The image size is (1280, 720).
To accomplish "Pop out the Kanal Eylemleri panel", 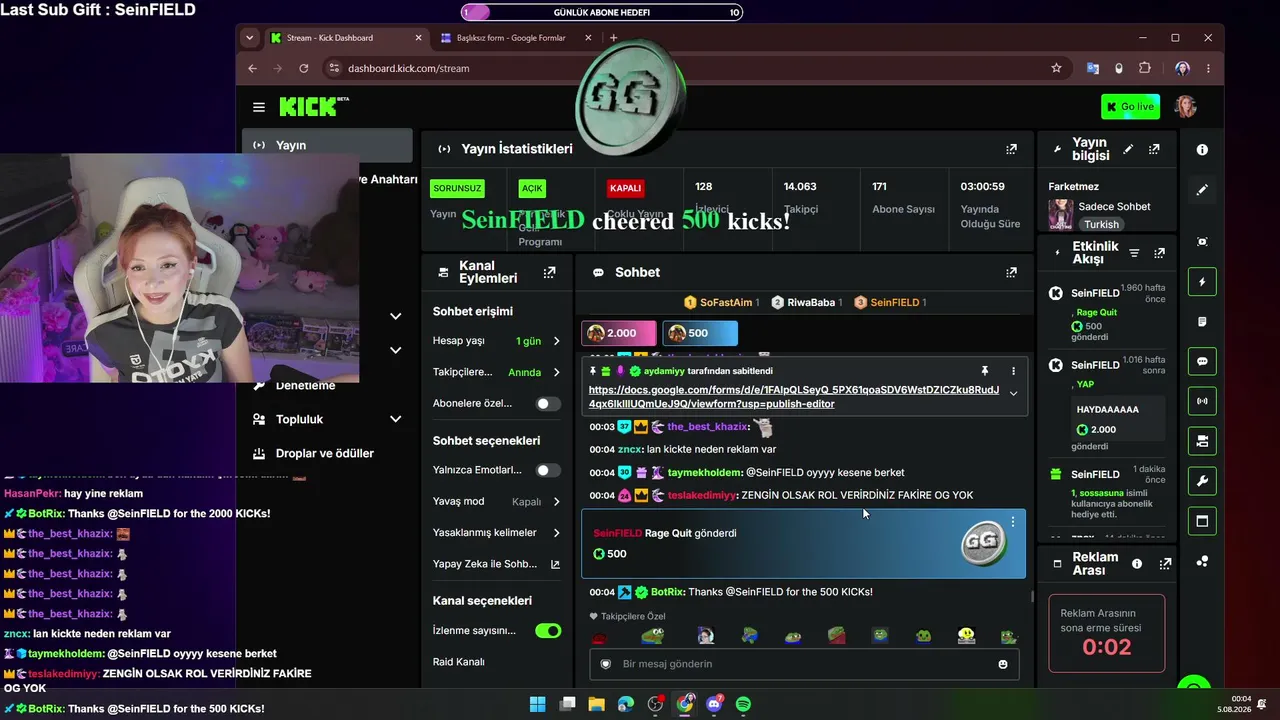I will click(549, 272).
